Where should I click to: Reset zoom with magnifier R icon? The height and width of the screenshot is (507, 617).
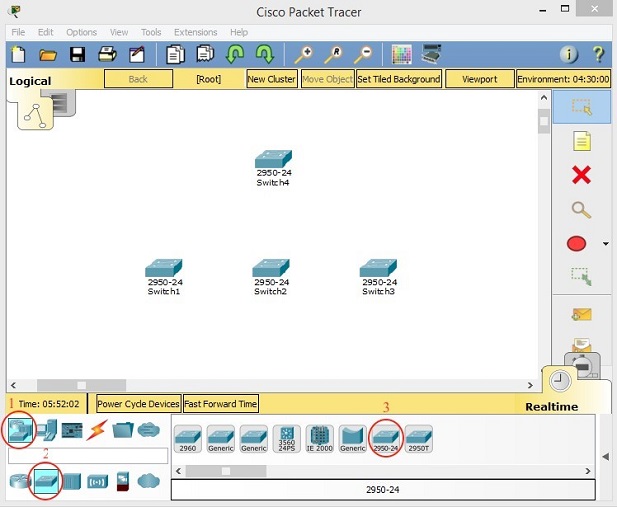(333, 54)
